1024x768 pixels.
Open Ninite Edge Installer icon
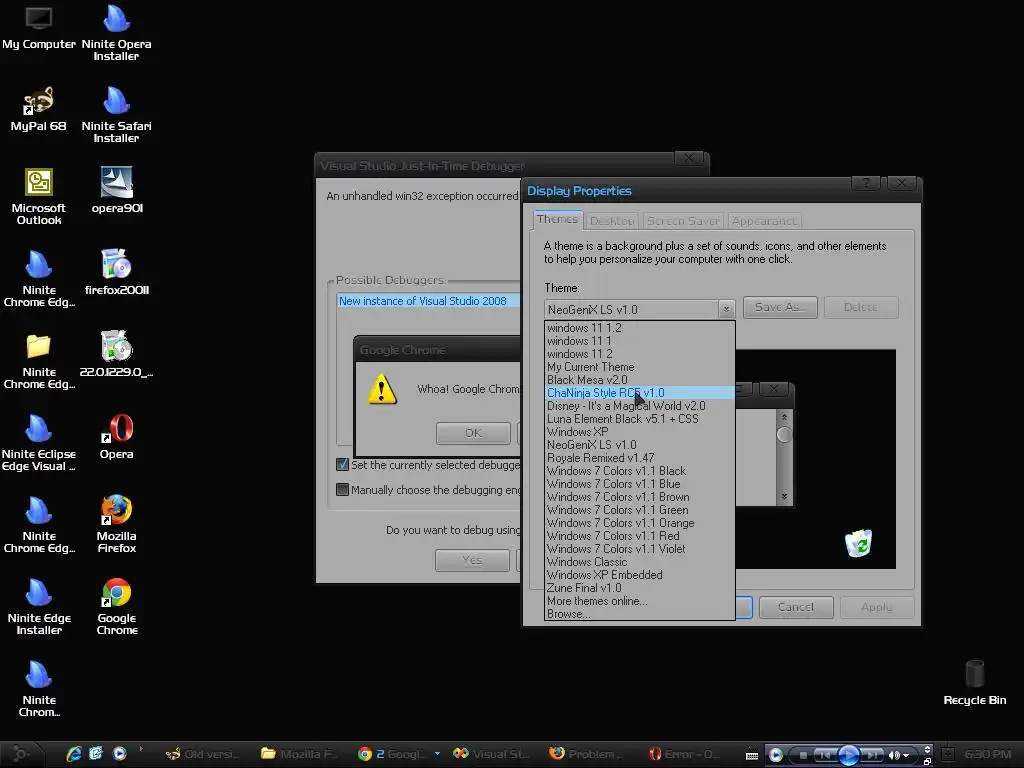39,606
